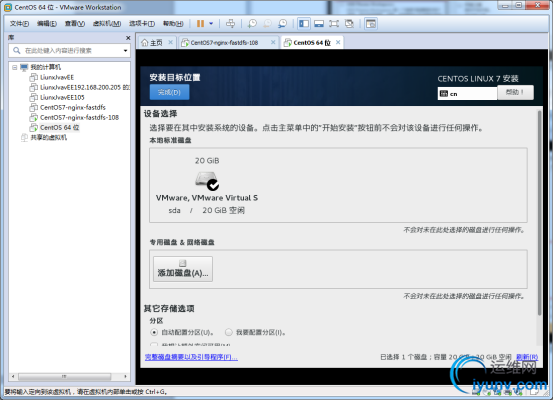Viewport: 553px width, 401px height.
Task: Open the 选项卡(T) menu
Action: (x=142, y=24)
